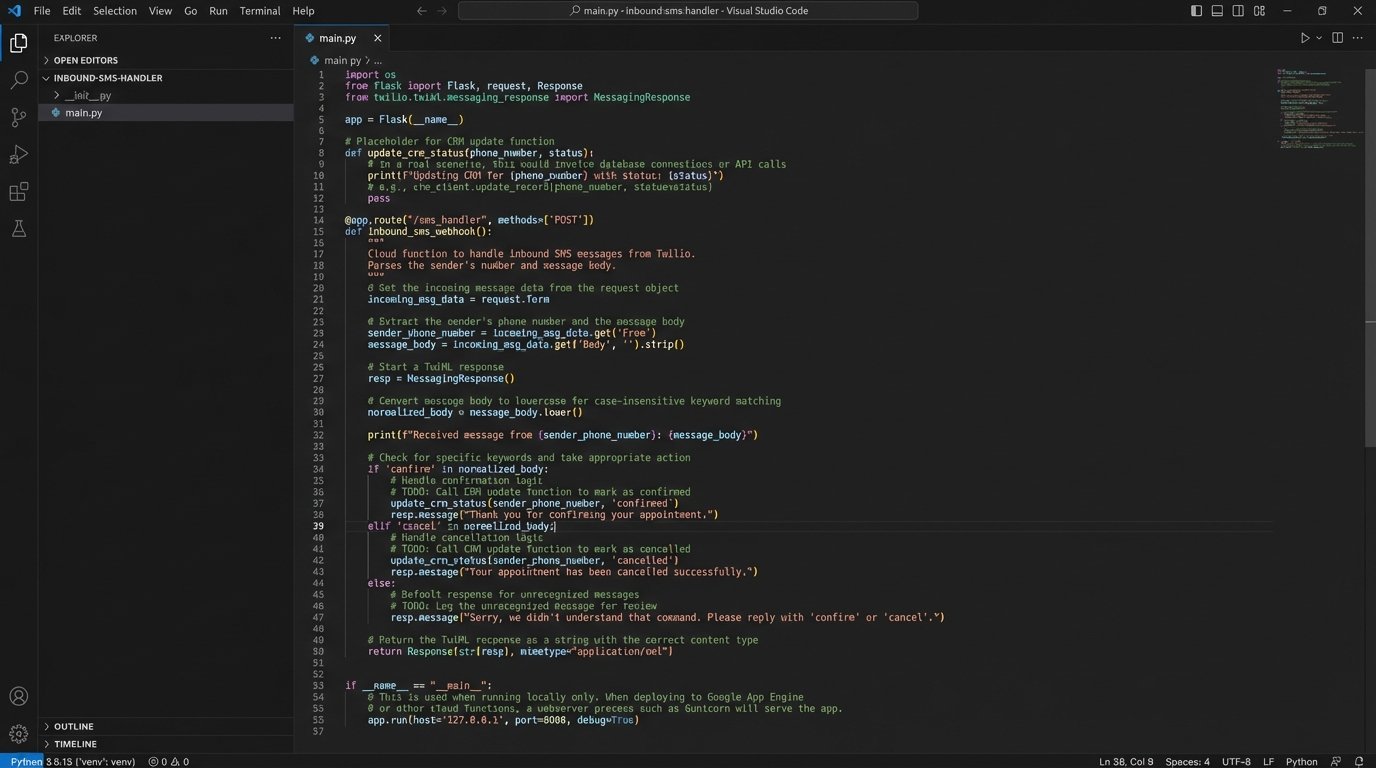This screenshot has height=768, width=1376.
Task: Open the Manage gear icon
Action: [18, 734]
